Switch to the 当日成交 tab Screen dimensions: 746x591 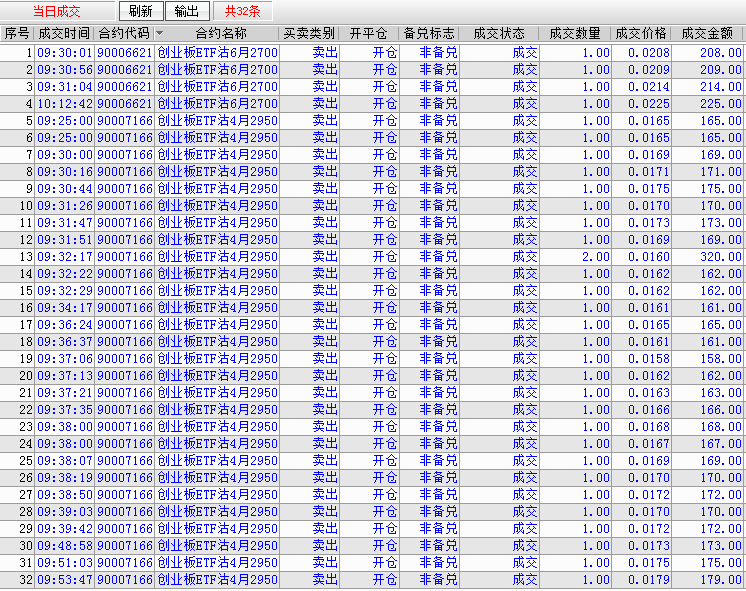(57, 11)
